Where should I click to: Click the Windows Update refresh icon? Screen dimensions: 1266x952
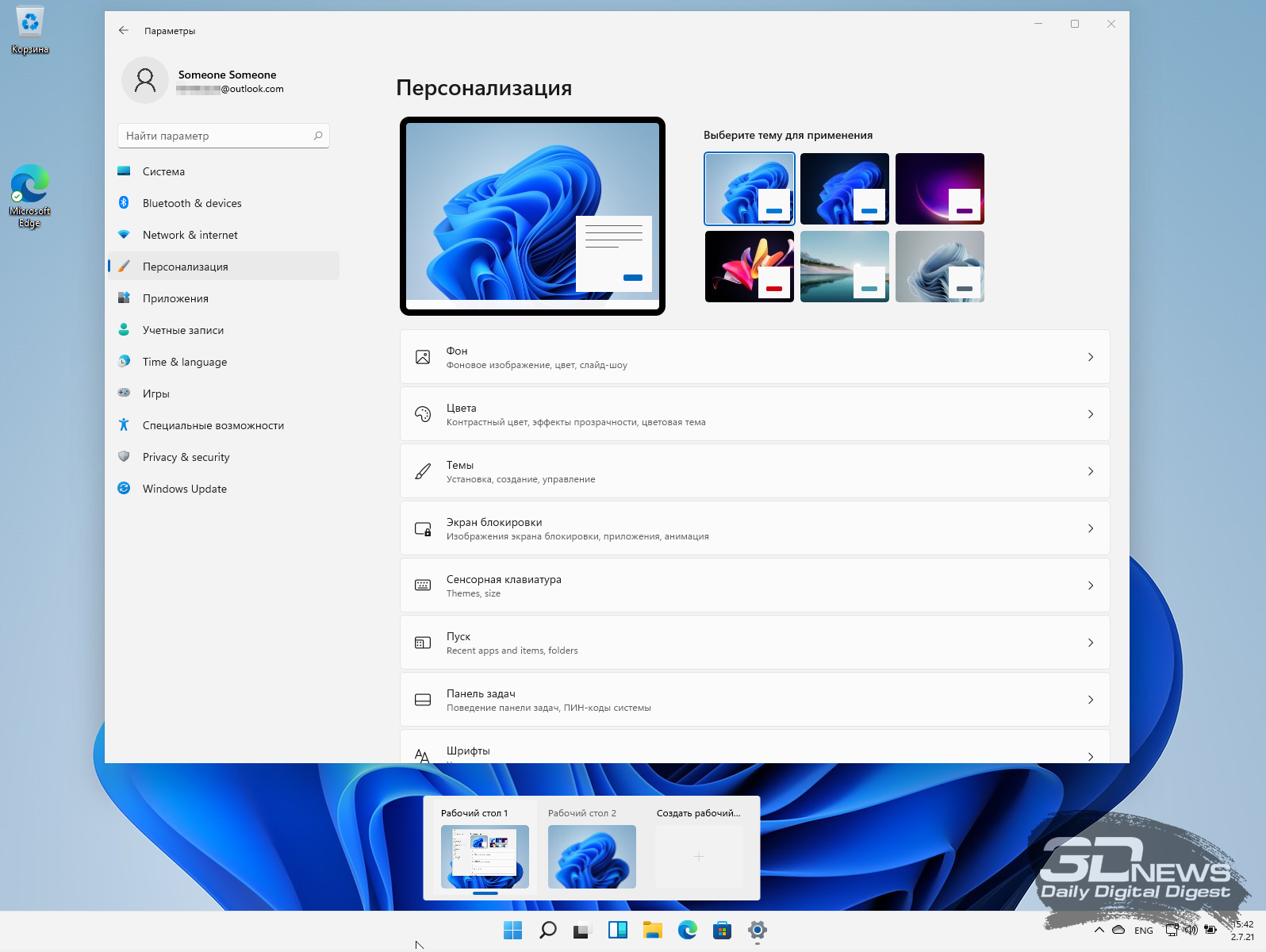point(124,488)
